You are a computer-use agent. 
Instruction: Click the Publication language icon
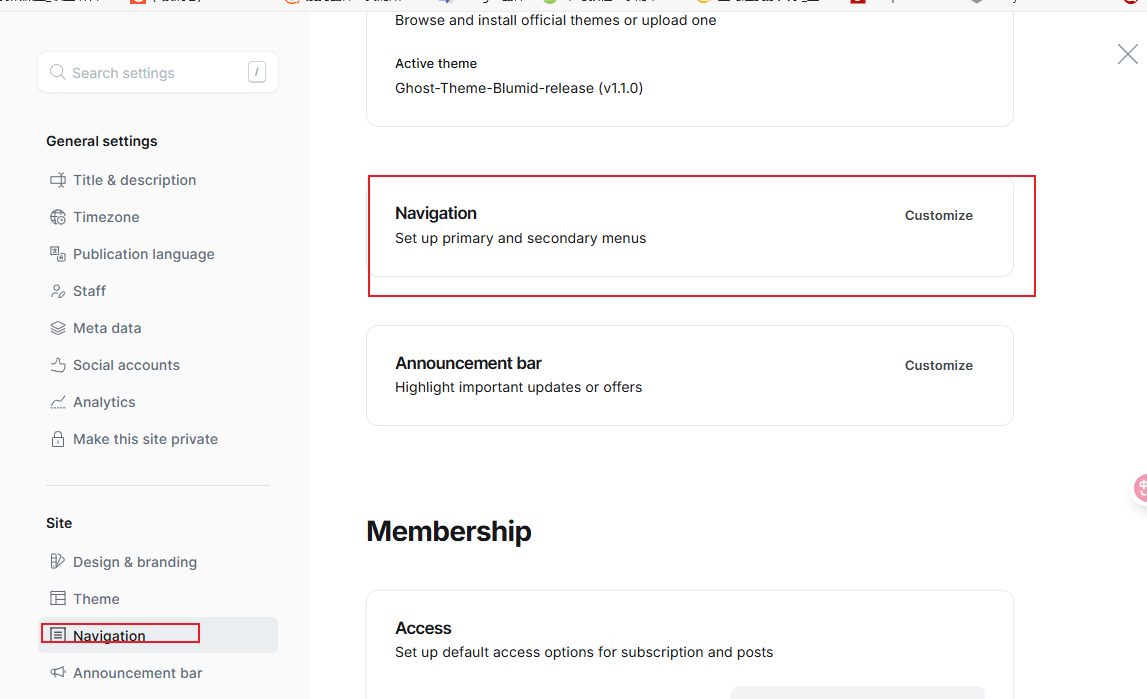click(58, 254)
